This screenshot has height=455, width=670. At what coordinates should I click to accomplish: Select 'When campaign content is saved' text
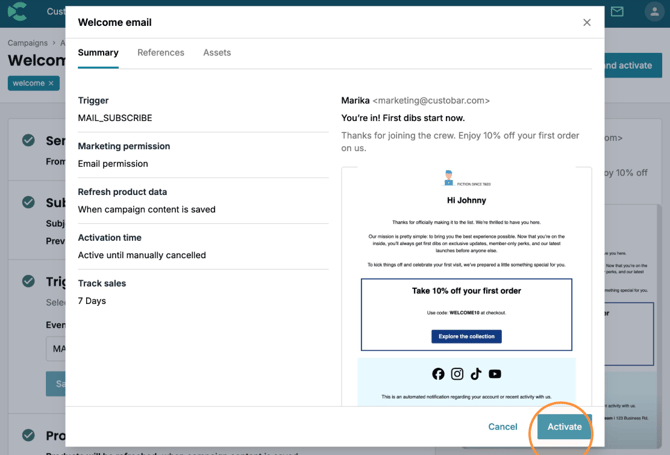[147, 209]
